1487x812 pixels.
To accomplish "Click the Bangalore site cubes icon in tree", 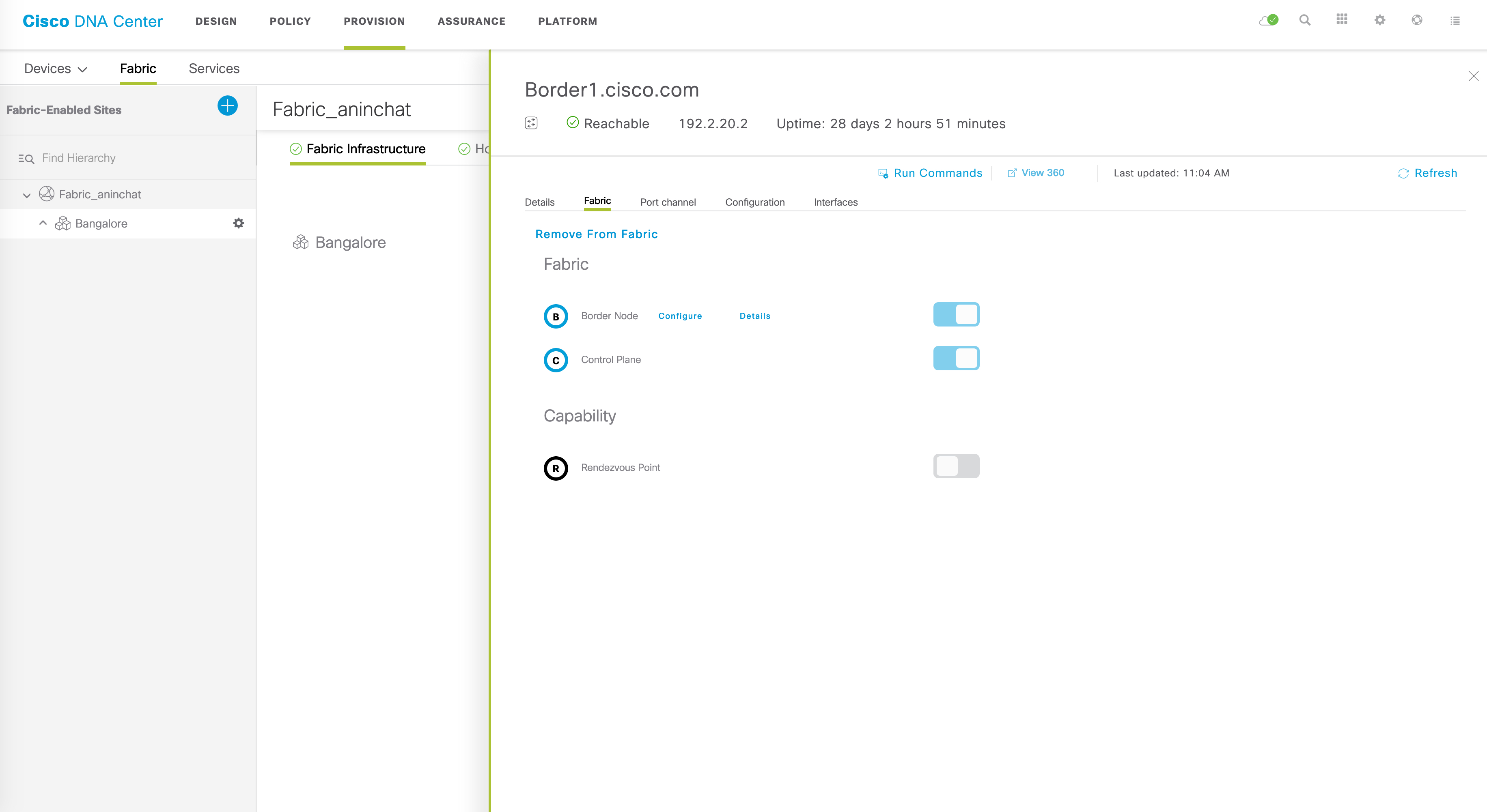I will pos(62,223).
